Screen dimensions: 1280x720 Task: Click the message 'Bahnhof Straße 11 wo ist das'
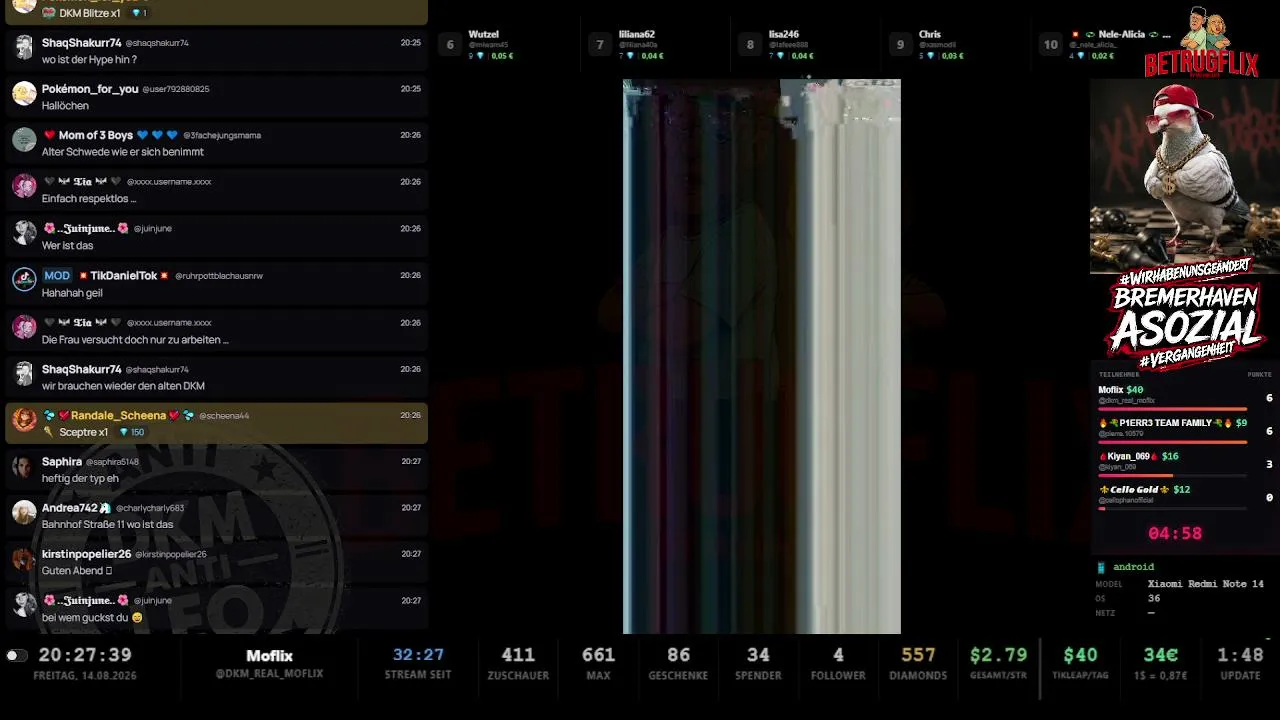pyautogui.click(x=108, y=524)
